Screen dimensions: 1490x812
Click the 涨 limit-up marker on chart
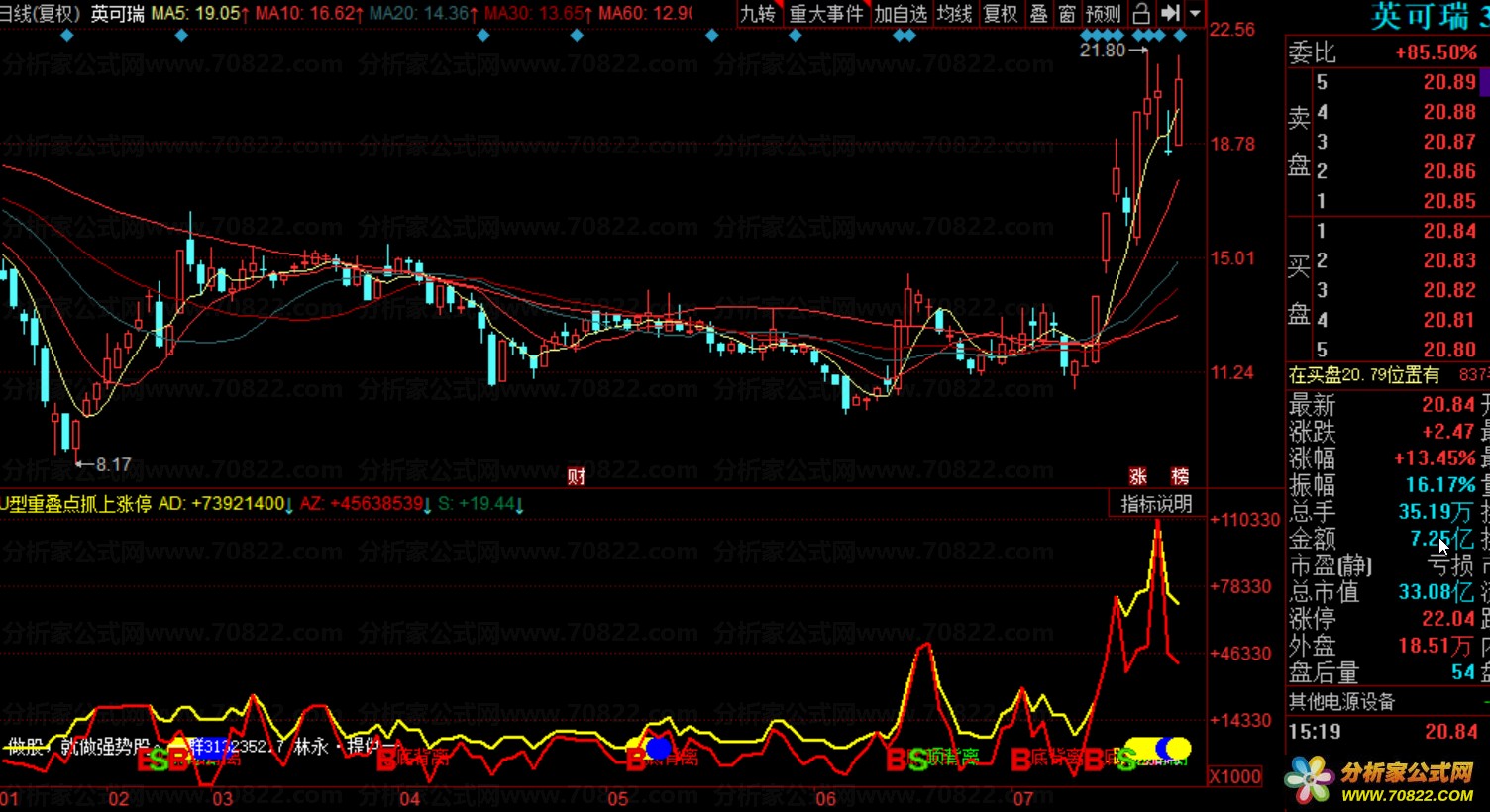(x=1138, y=476)
